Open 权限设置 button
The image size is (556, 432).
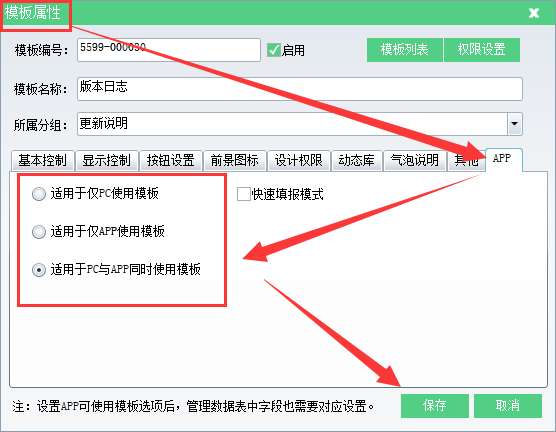[x=482, y=50]
